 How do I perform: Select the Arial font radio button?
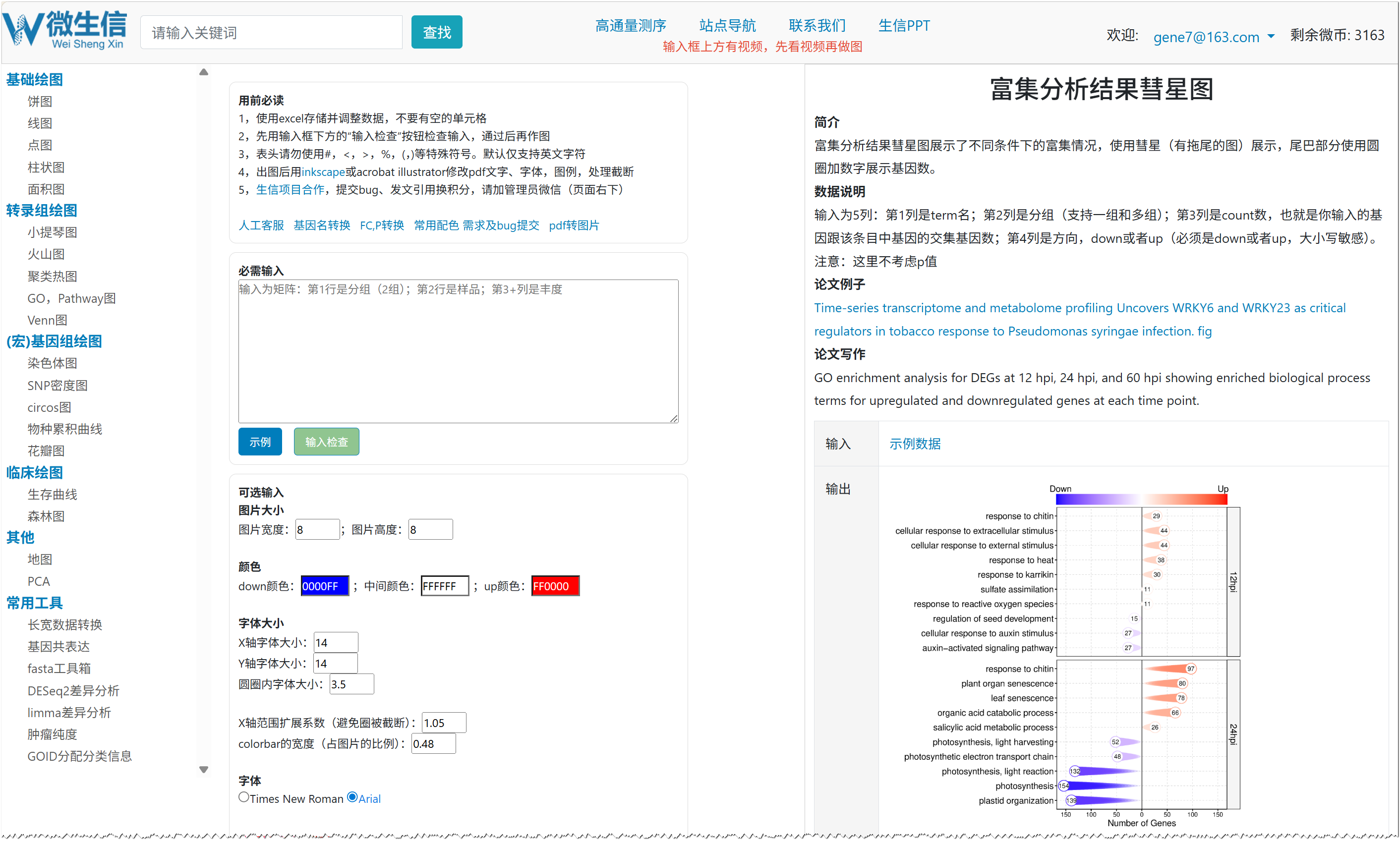point(352,797)
